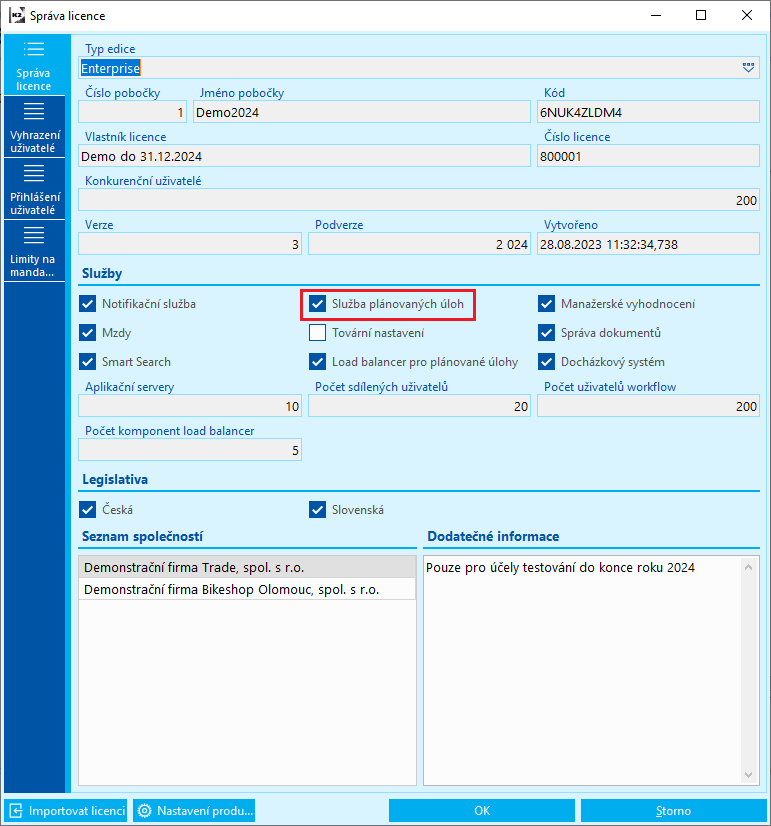Confirm with the OK button

point(482,811)
